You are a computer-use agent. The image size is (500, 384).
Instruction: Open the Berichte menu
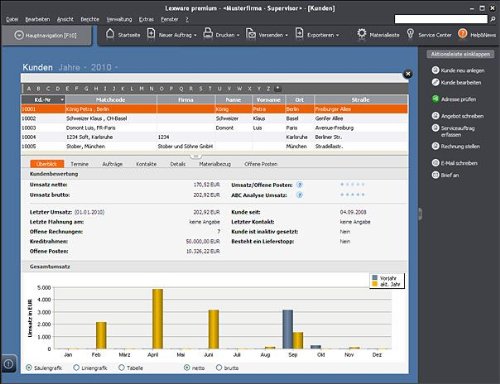click(90, 19)
